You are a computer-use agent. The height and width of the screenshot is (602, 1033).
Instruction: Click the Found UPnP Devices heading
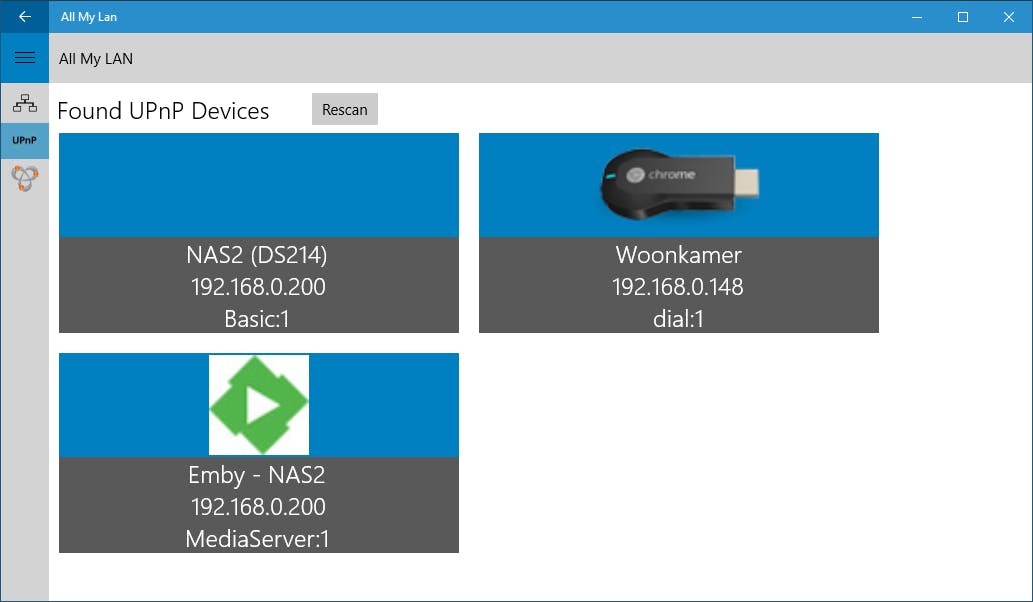coord(163,111)
